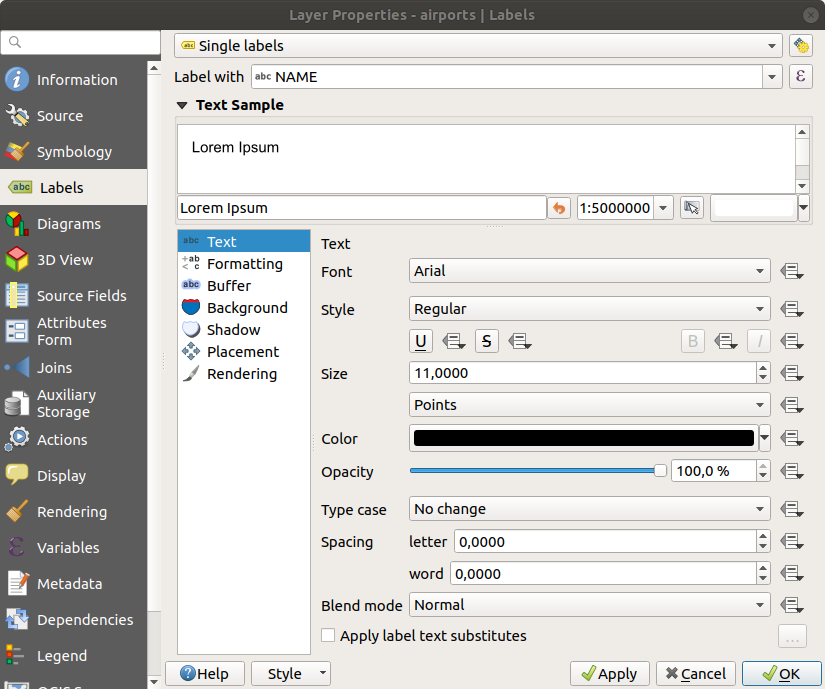Open data-defined override next to Italic
This screenshot has width=825, height=689.
tap(791, 341)
